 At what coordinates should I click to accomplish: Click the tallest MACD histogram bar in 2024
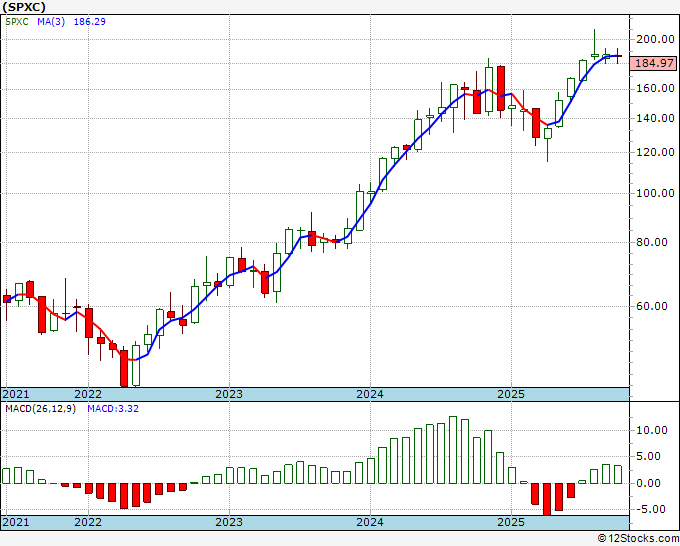click(453, 450)
